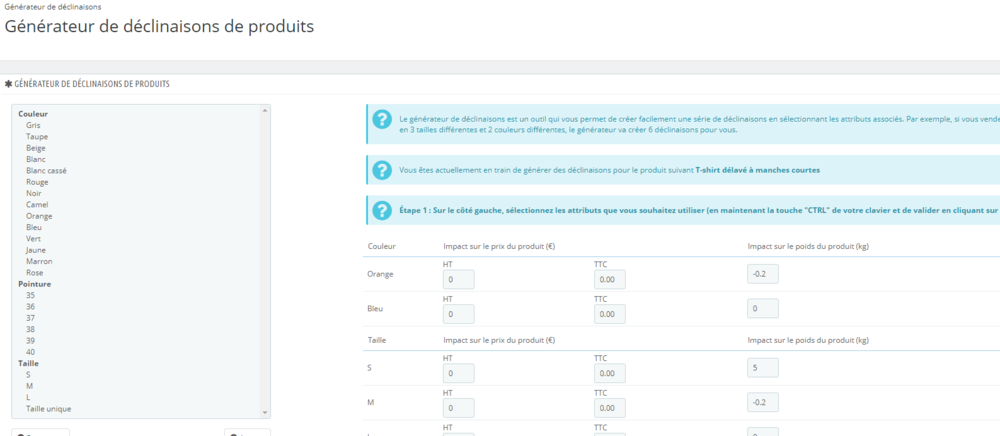This screenshot has width=1000, height=436.
Task: Click the Bleu TTC price impact field
Action: click(x=610, y=314)
